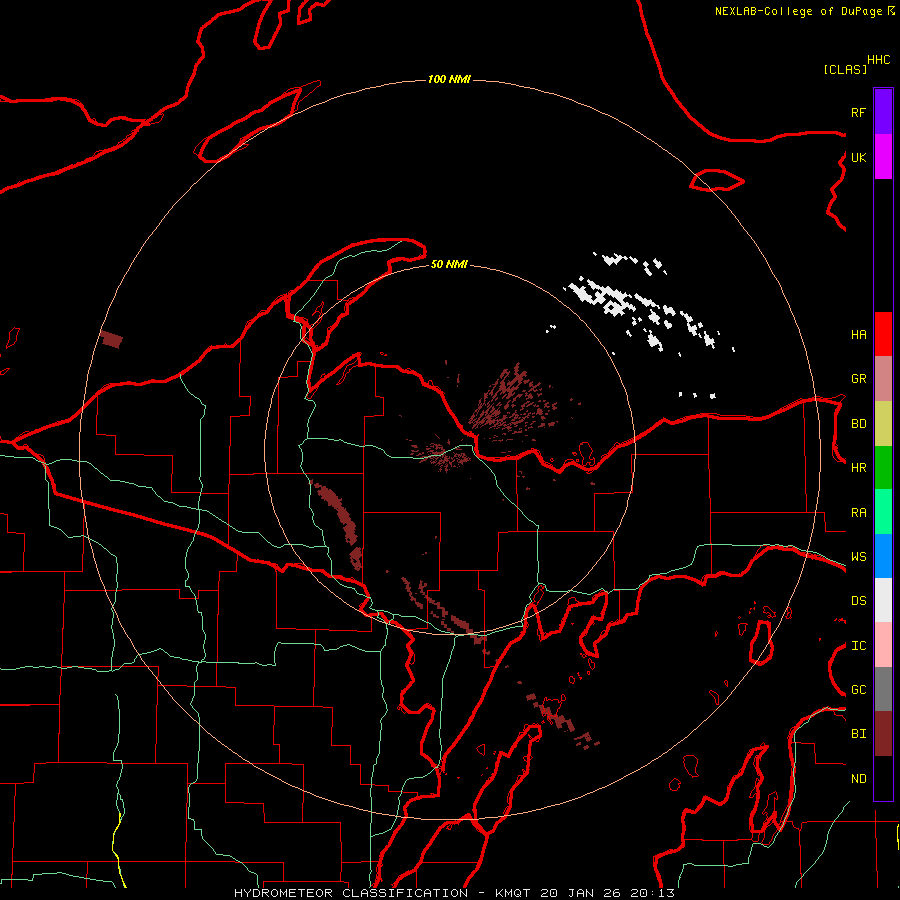This screenshot has height=900, width=900.
Task: Click the IC legend label
Action: click(x=858, y=646)
